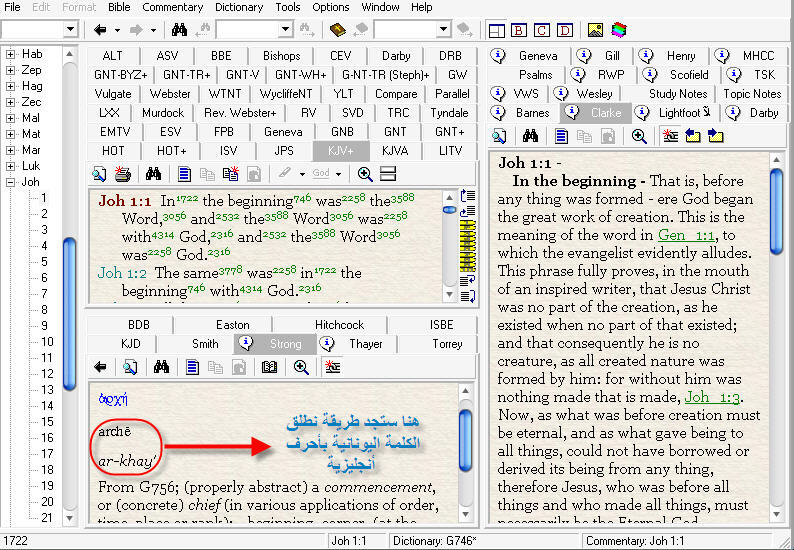Click the blue document icon in commentary toolbar
Screen dimensions: 794x550
coord(561,136)
